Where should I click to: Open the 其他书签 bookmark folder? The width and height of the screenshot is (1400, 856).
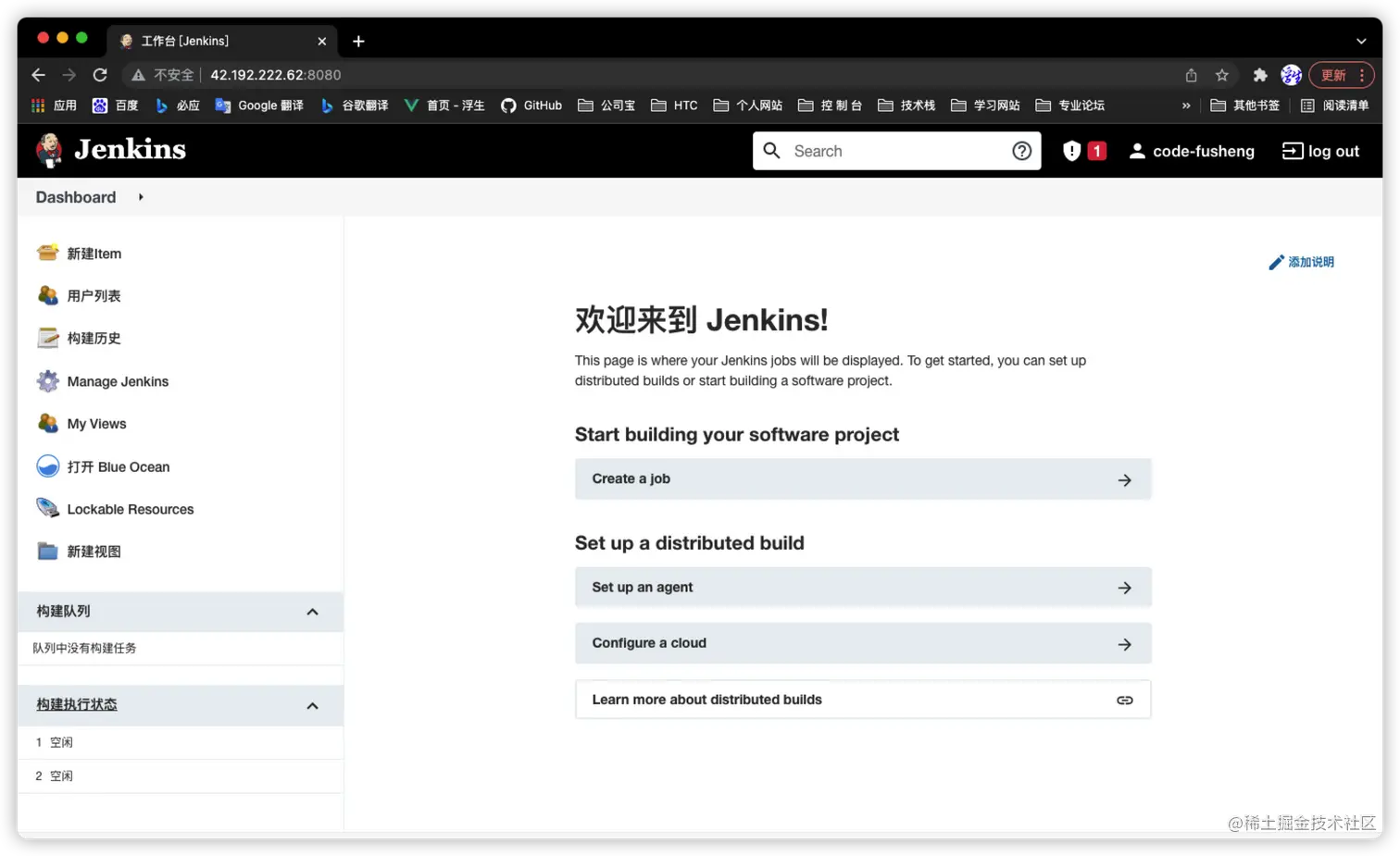(1244, 105)
